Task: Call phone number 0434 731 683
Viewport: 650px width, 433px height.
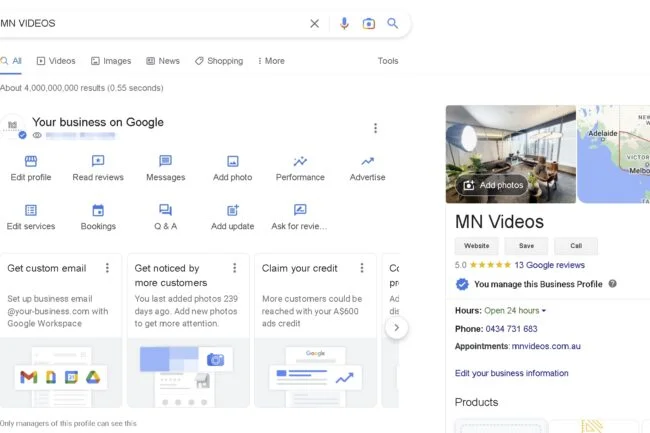Action: [511, 329]
